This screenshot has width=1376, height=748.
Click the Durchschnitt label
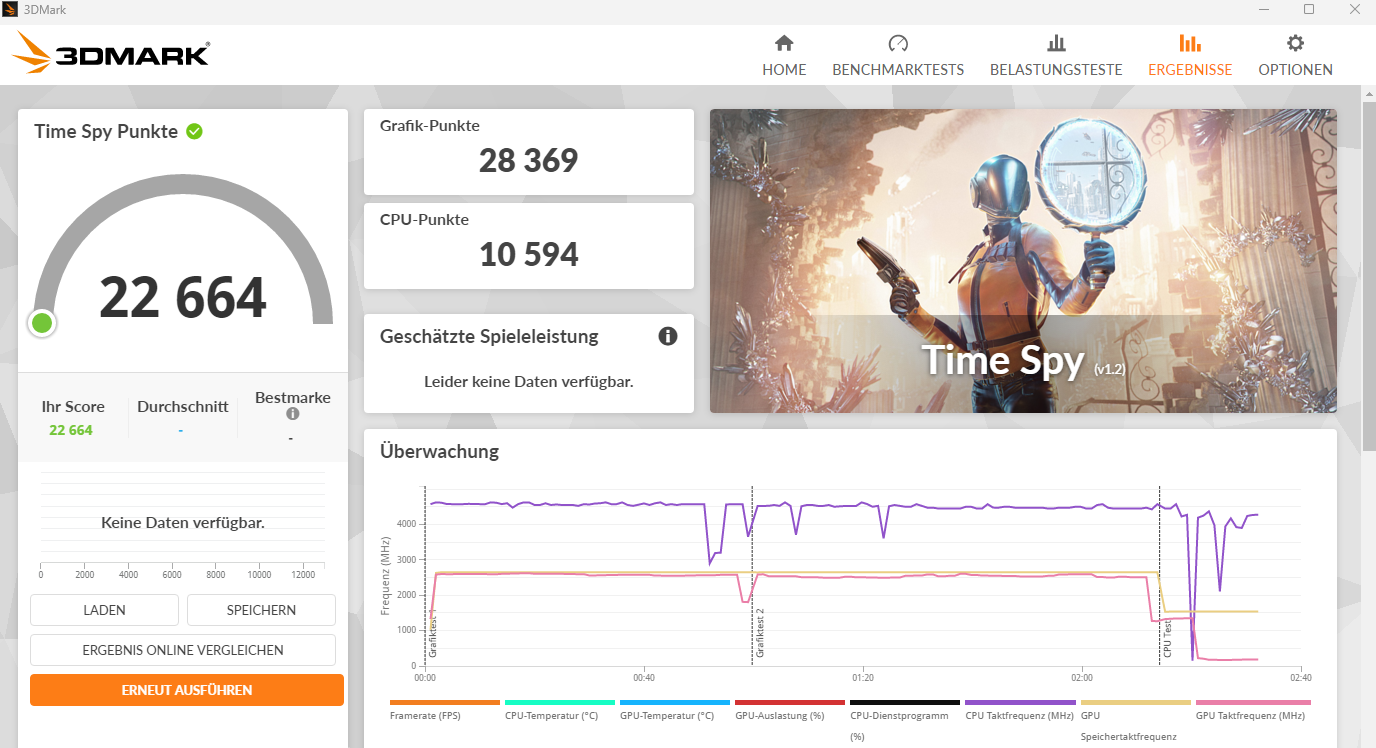pyautogui.click(x=183, y=407)
